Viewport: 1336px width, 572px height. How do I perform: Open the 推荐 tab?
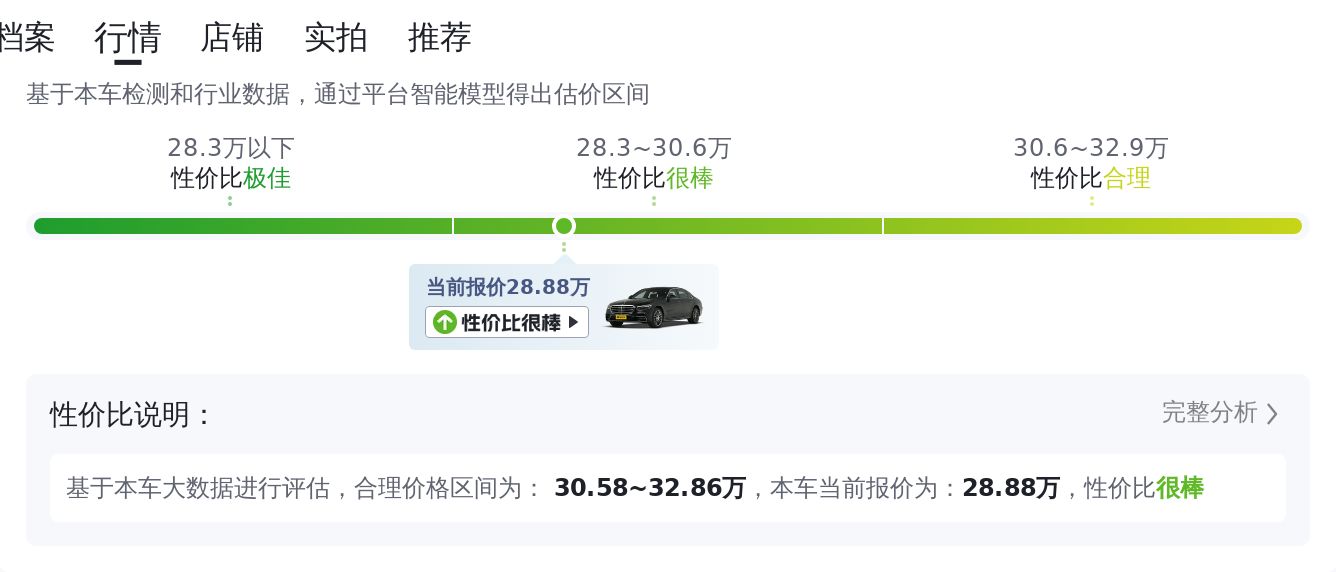coord(440,38)
